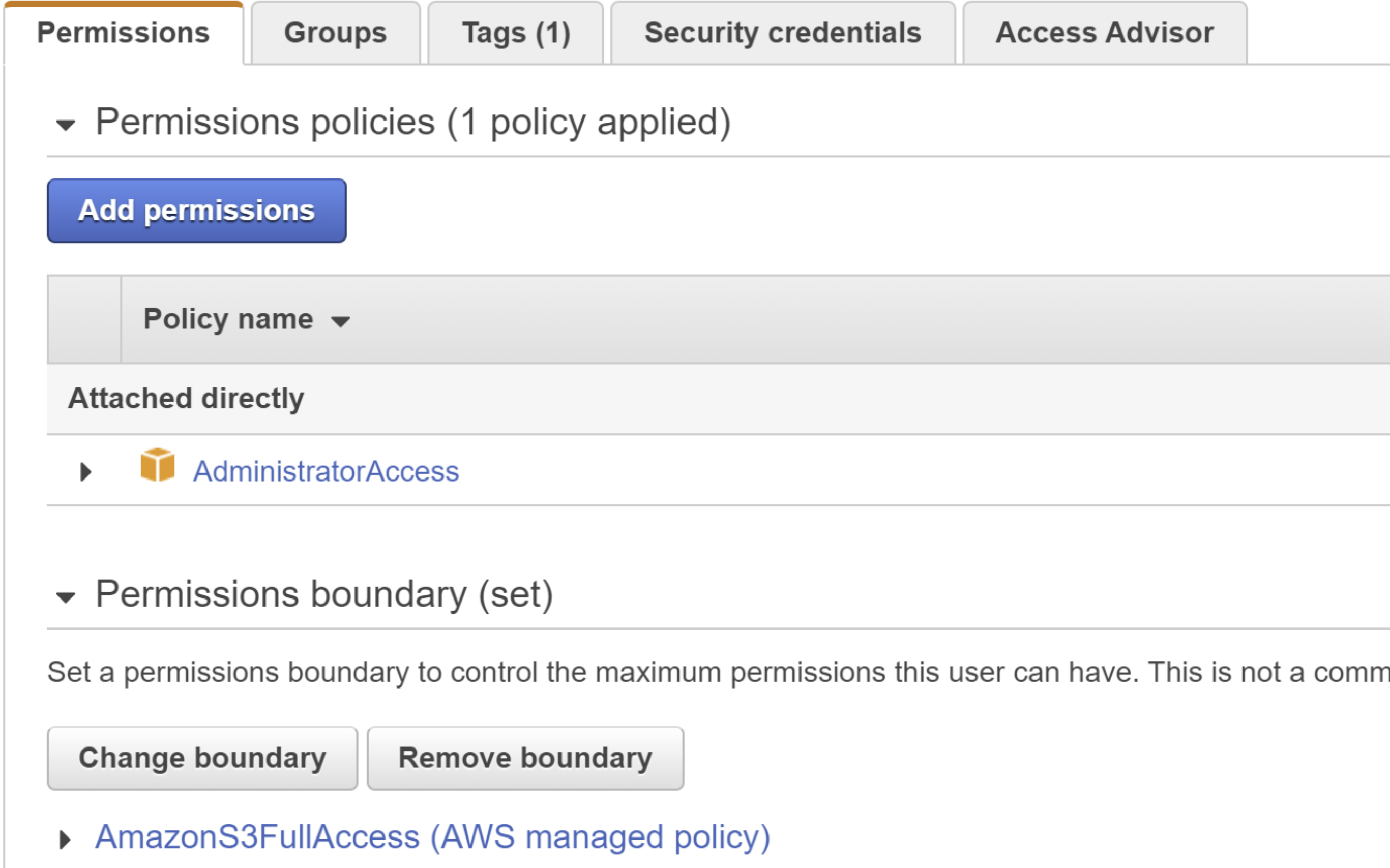Click the Change boundary button
The image size is (1390, 868).
coord(202,758)
